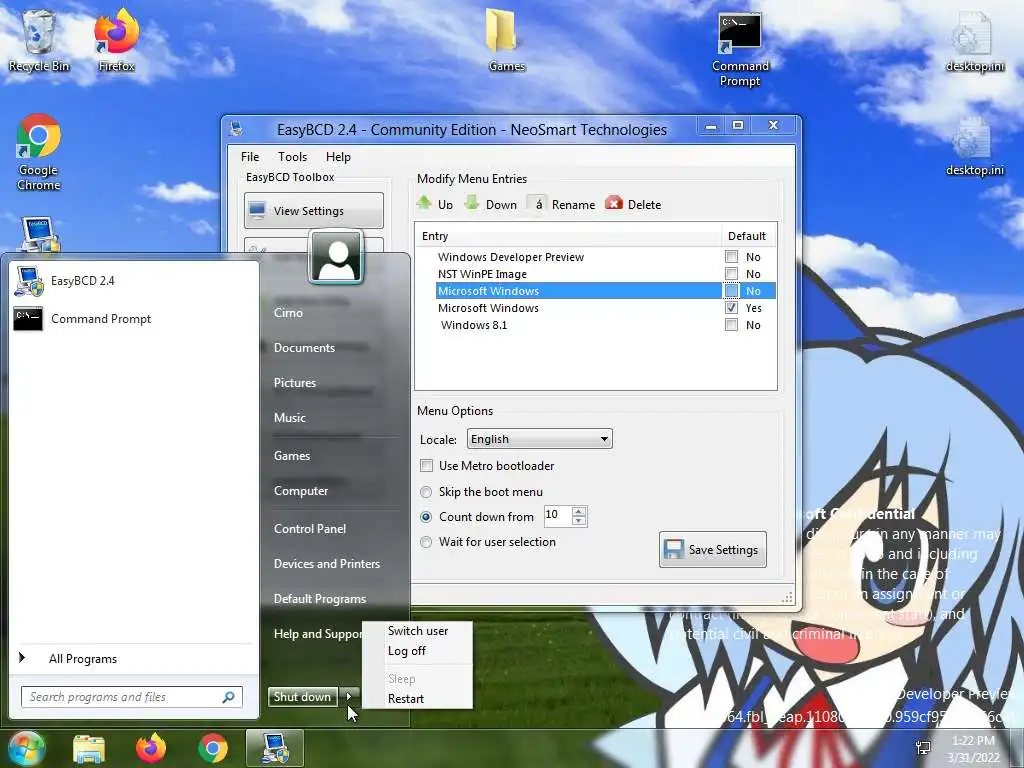This screenshot has width=1024, height=768.
Task: Open Documents from Start menu
Action: click(x=304, y=347)
